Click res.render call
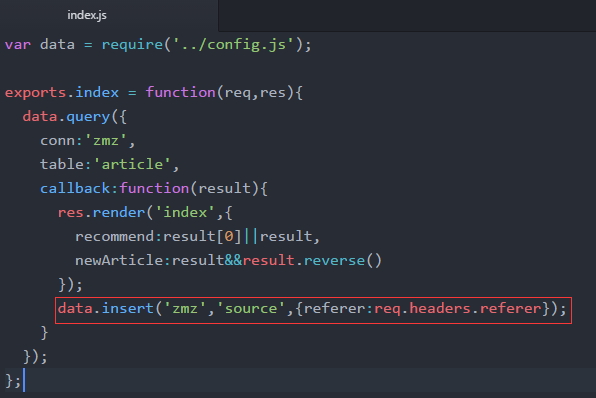The width and height of the screenshot is (596, 398). coord(101,212)
